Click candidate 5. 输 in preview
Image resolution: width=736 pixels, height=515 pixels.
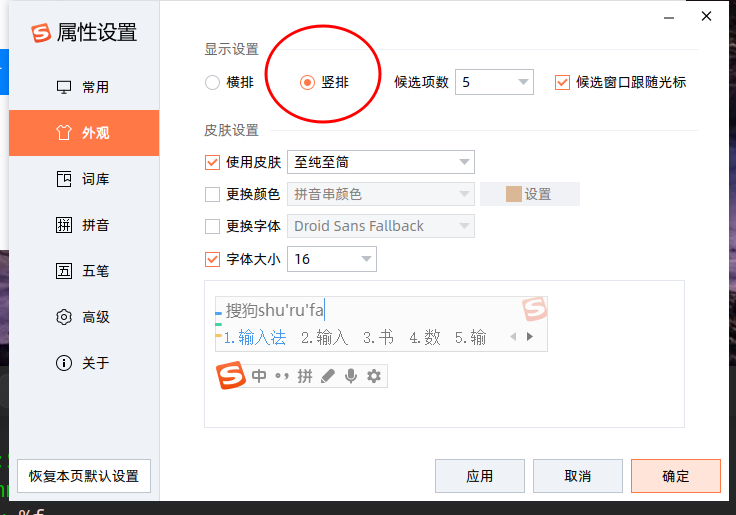point(470,338)
